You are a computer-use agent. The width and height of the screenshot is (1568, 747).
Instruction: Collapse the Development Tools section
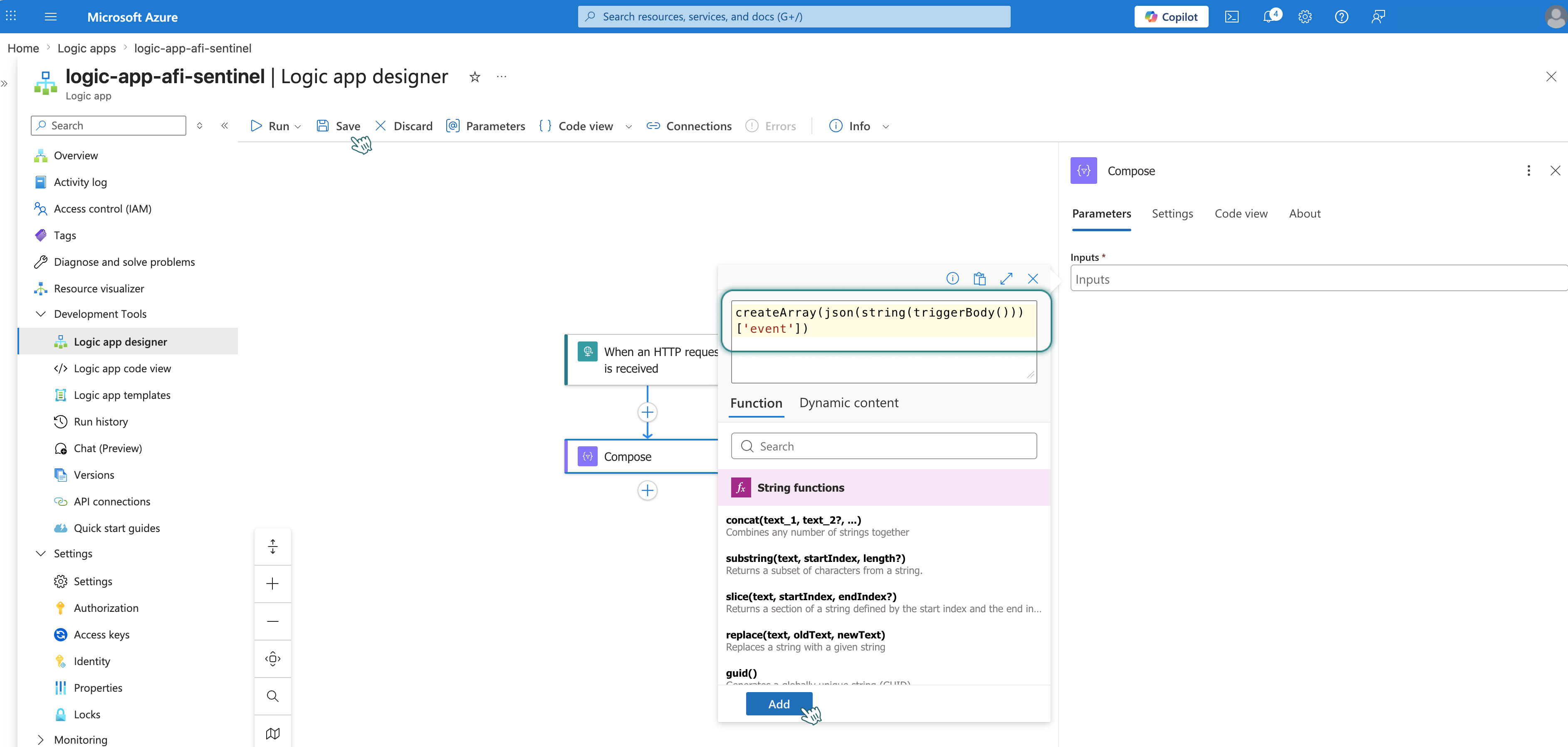(41, 314)
